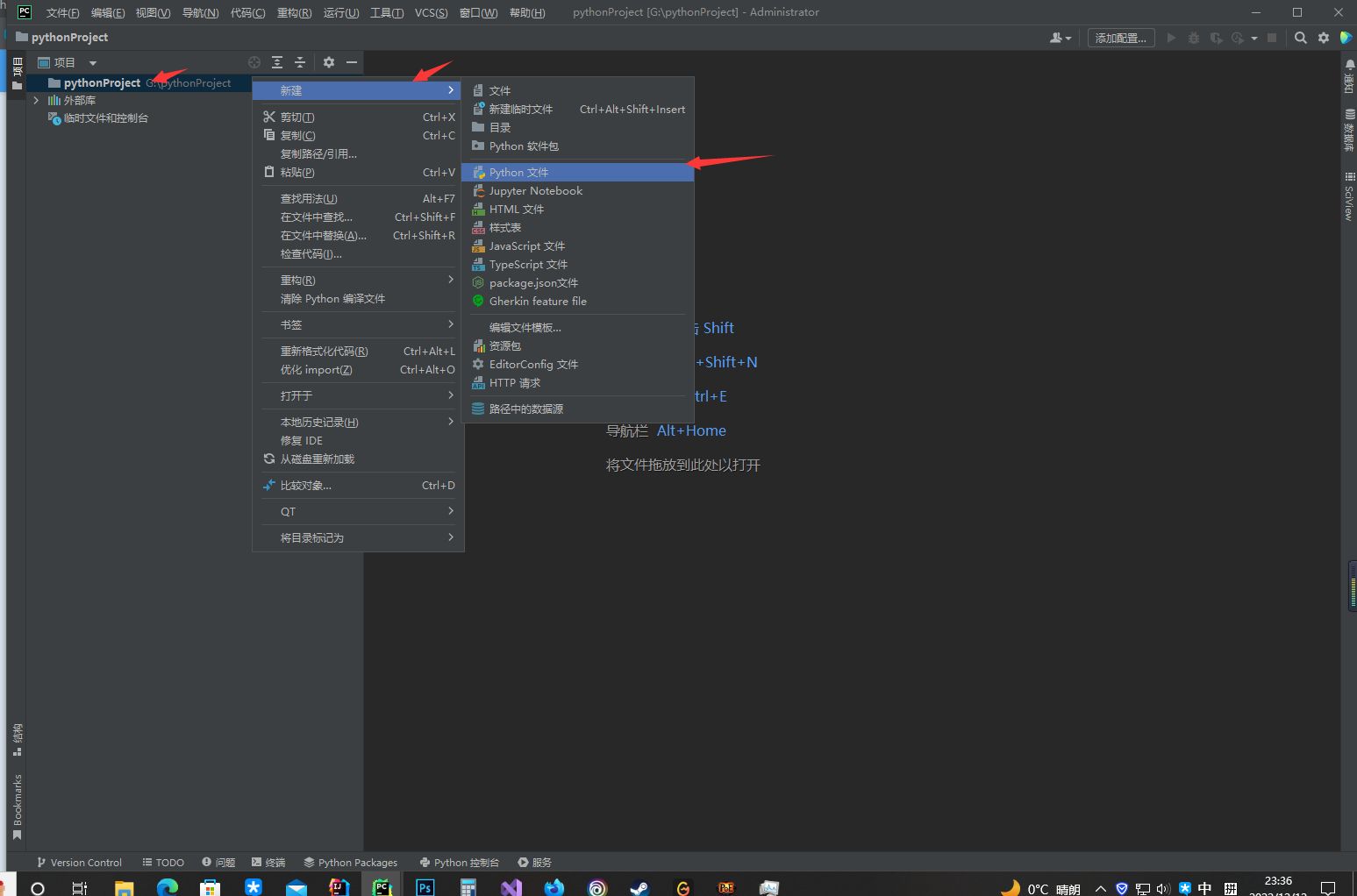This screenshot has width=1357, height=896.
Task: Toggle the Python Packages tool window
Action: click(350, 862)
